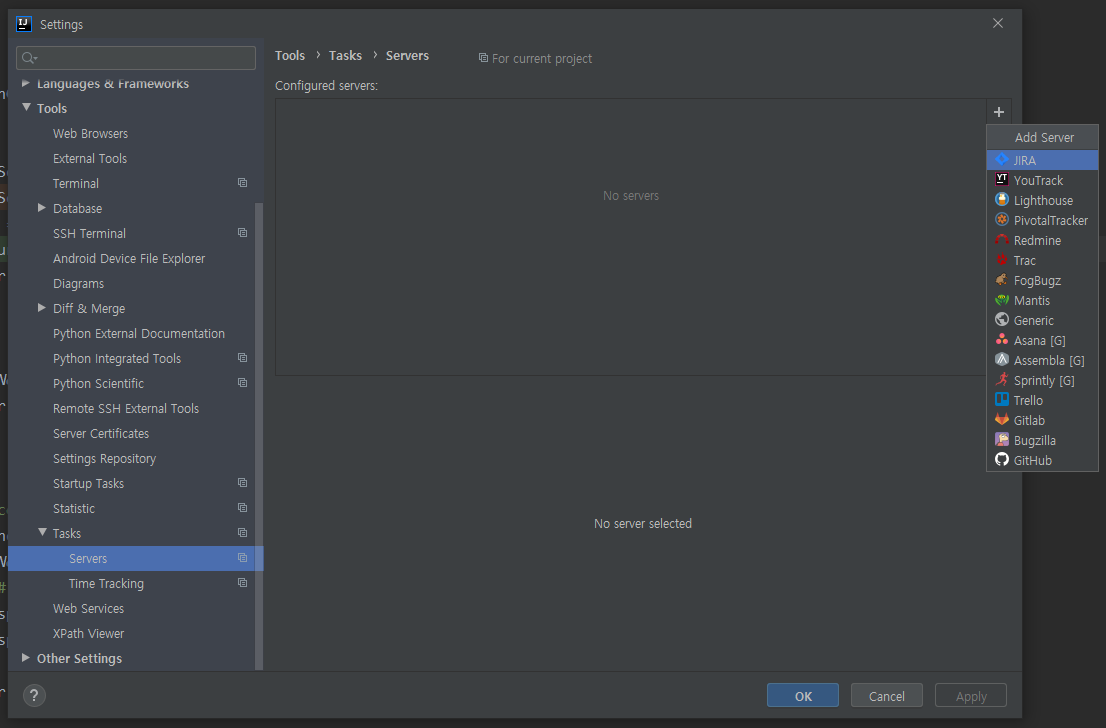The height and width of the screenshot is (728, 1106).
Task: Click project-level icon beside Python Scientific
Action: click(x=243, y=383)
